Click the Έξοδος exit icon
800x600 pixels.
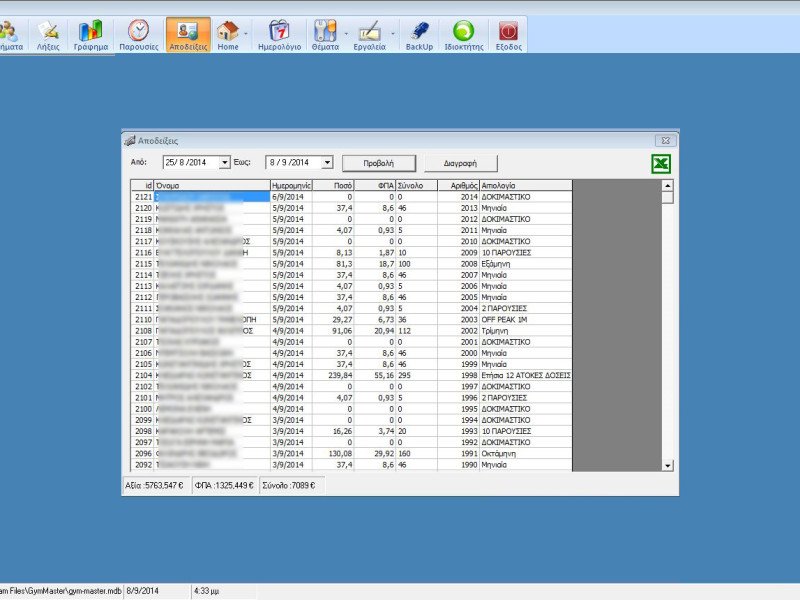(508, 35)
